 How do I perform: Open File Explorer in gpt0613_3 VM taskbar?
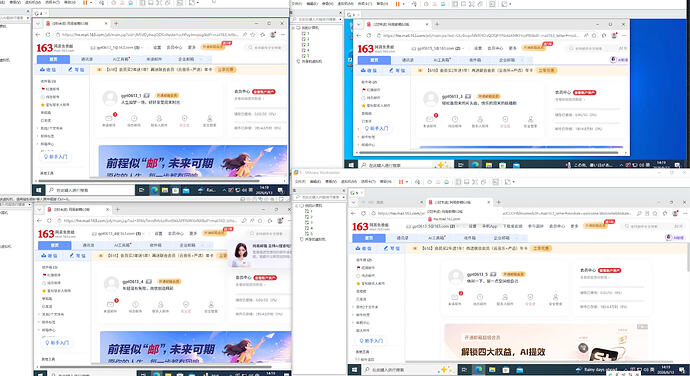[489, 165]
